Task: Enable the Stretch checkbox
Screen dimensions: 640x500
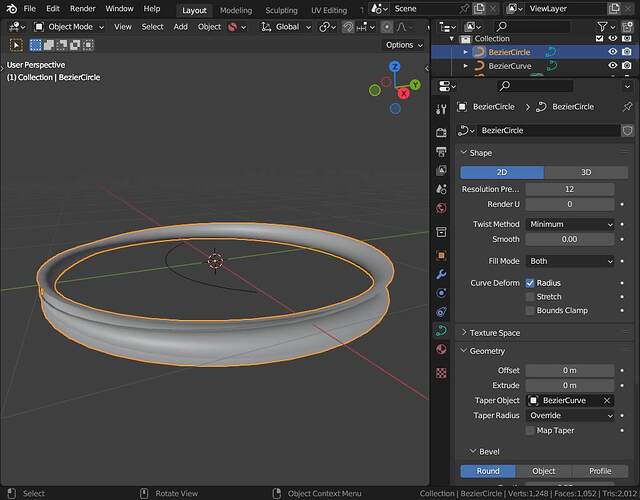Action: pyautogui.click(x=530, y=297)
